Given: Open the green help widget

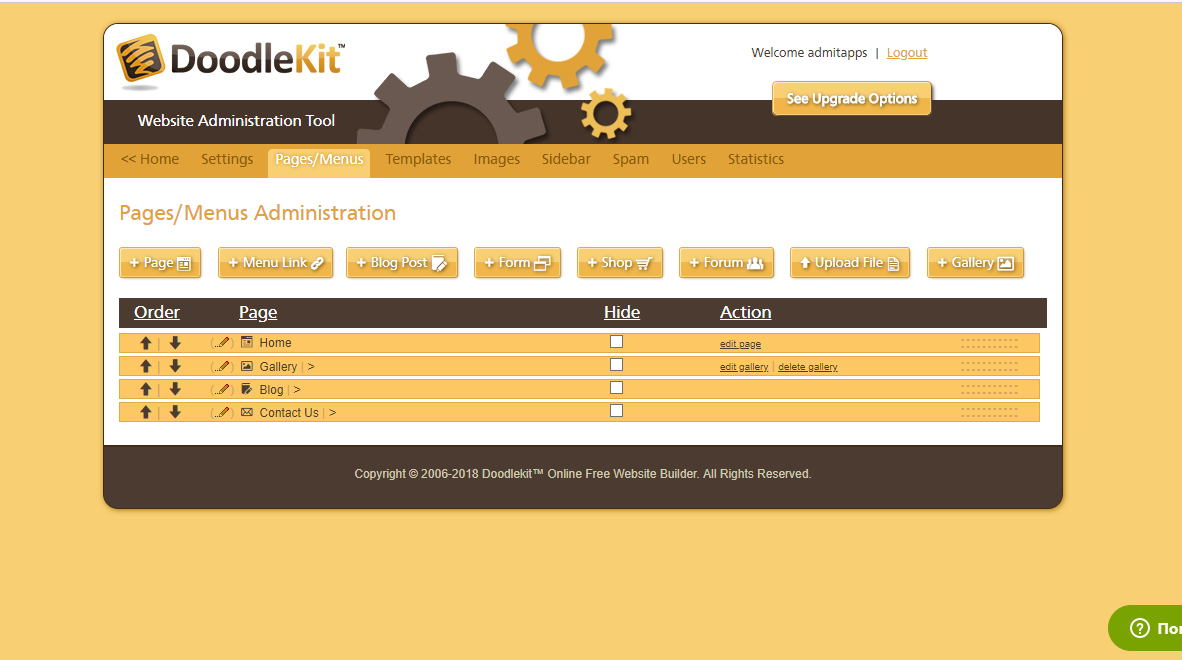Looking at the screenshot, I should (x=1146, y=628).
